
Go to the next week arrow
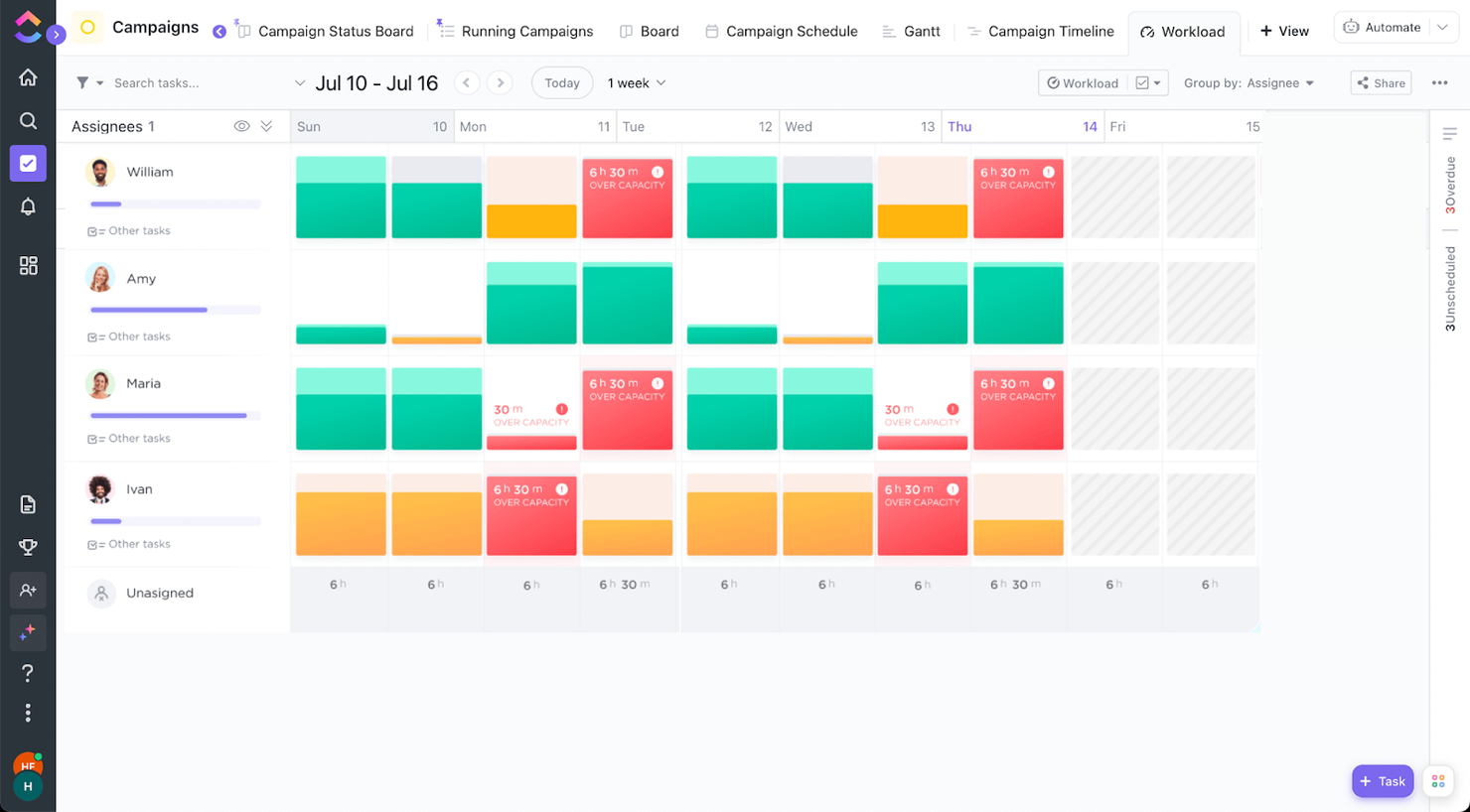coord(501,82)
